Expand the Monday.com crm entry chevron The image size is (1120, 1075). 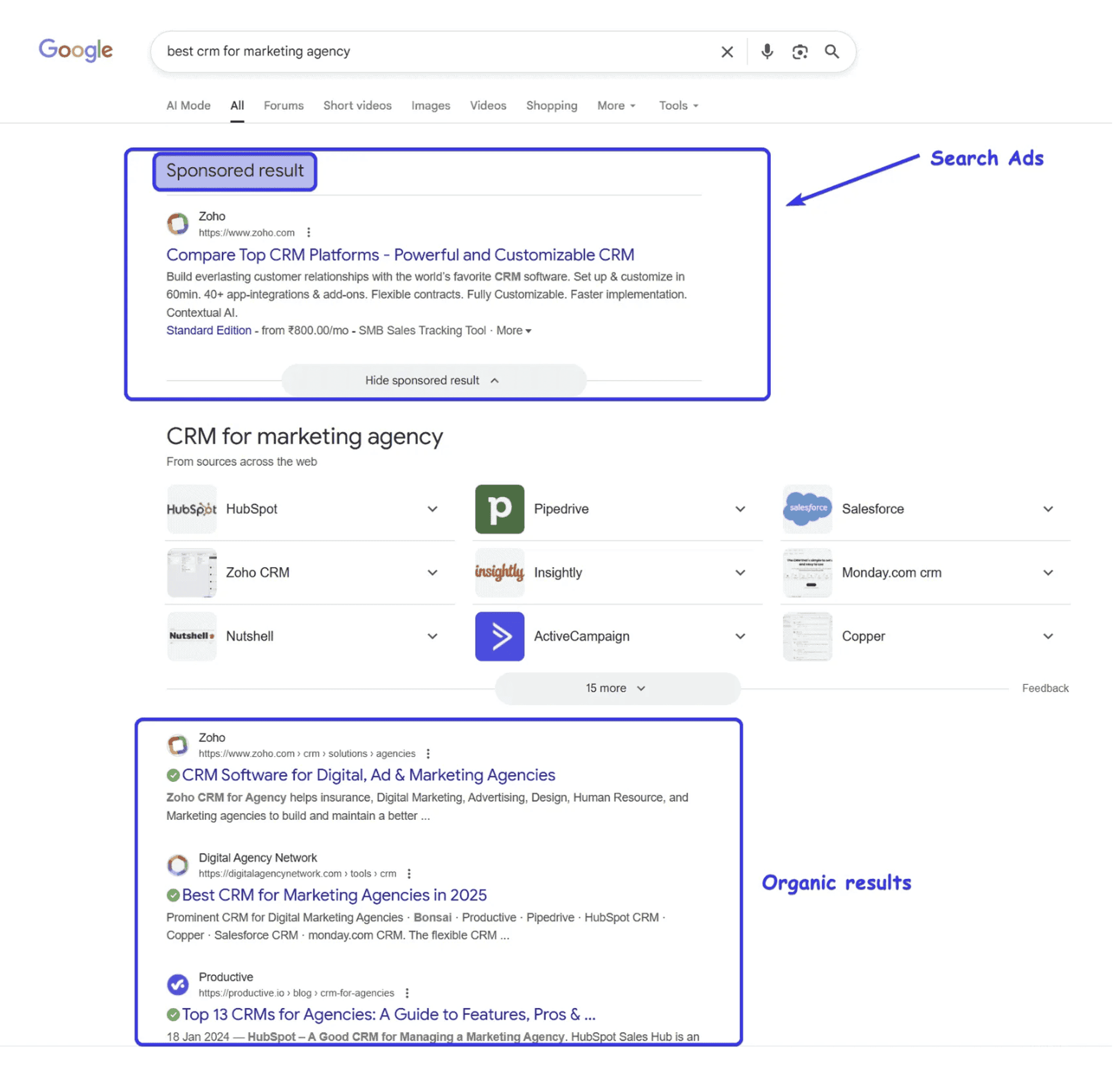coord(1048,572)
